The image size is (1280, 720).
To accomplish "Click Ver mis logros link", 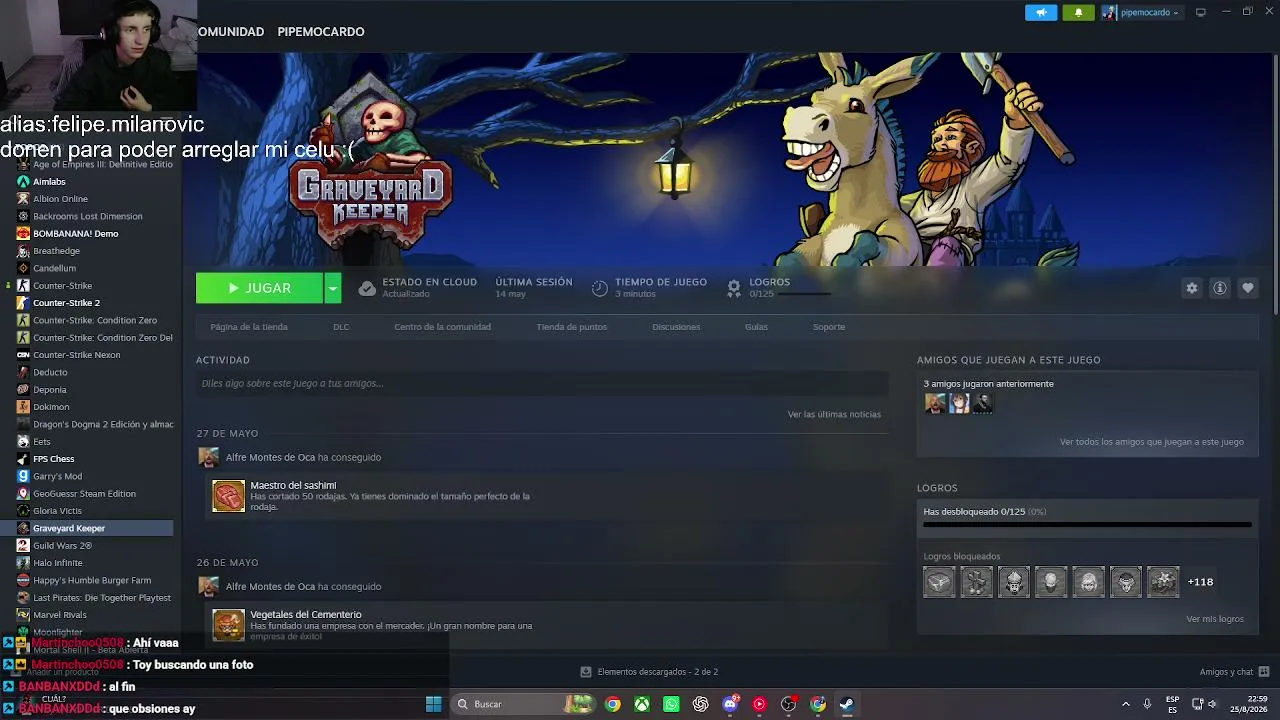I will tap(1215, 619).
